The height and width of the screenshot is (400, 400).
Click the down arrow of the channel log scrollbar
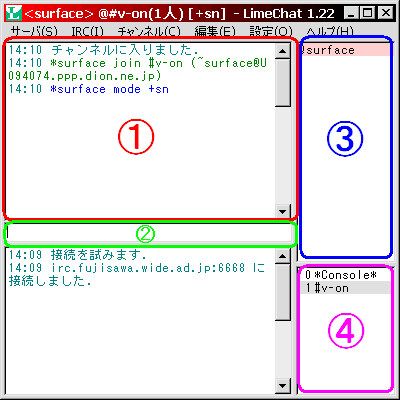(x=283, y=211)
